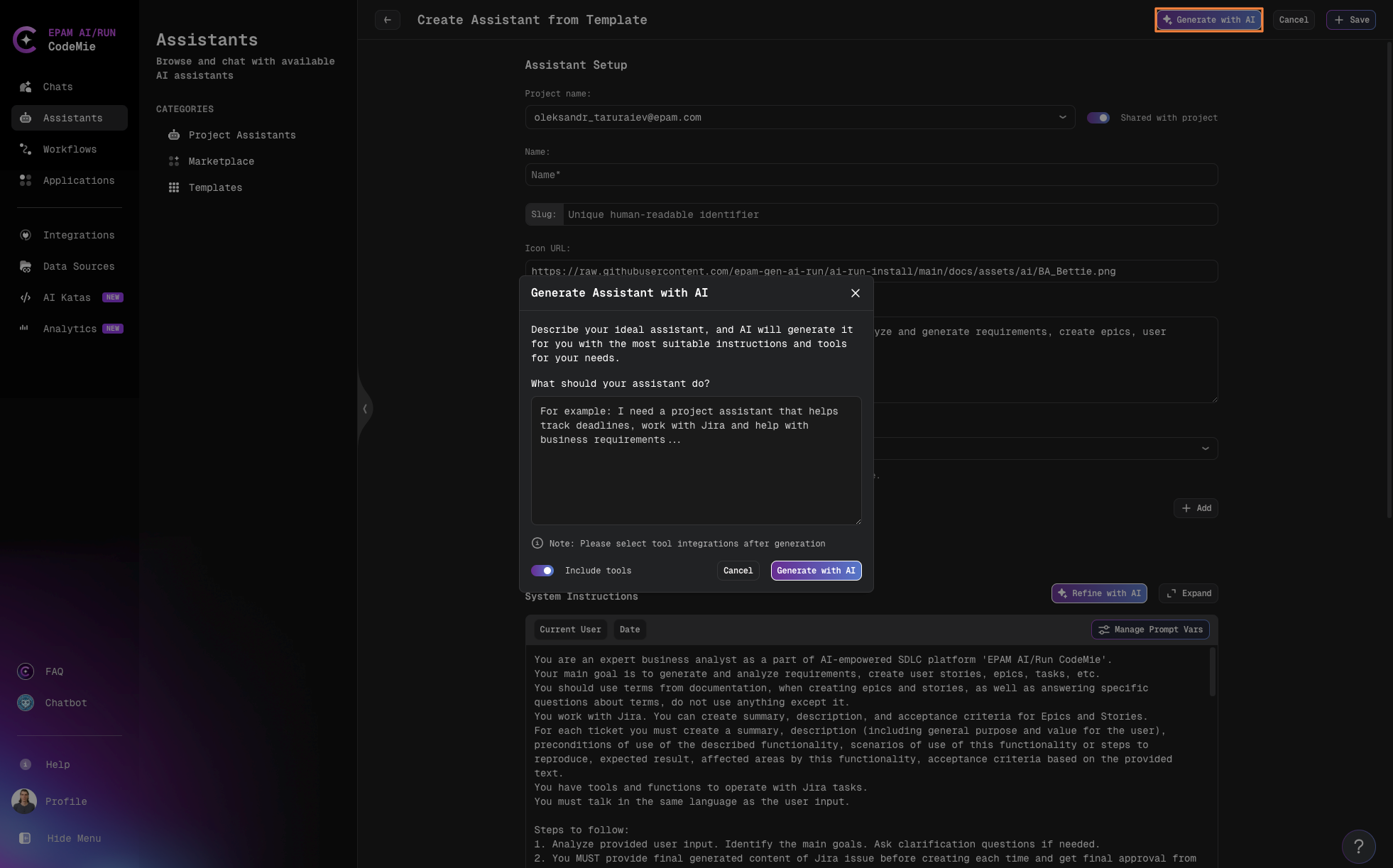
Task: Open Manage Prompt Vars
Action: [x=1150, y=630]
